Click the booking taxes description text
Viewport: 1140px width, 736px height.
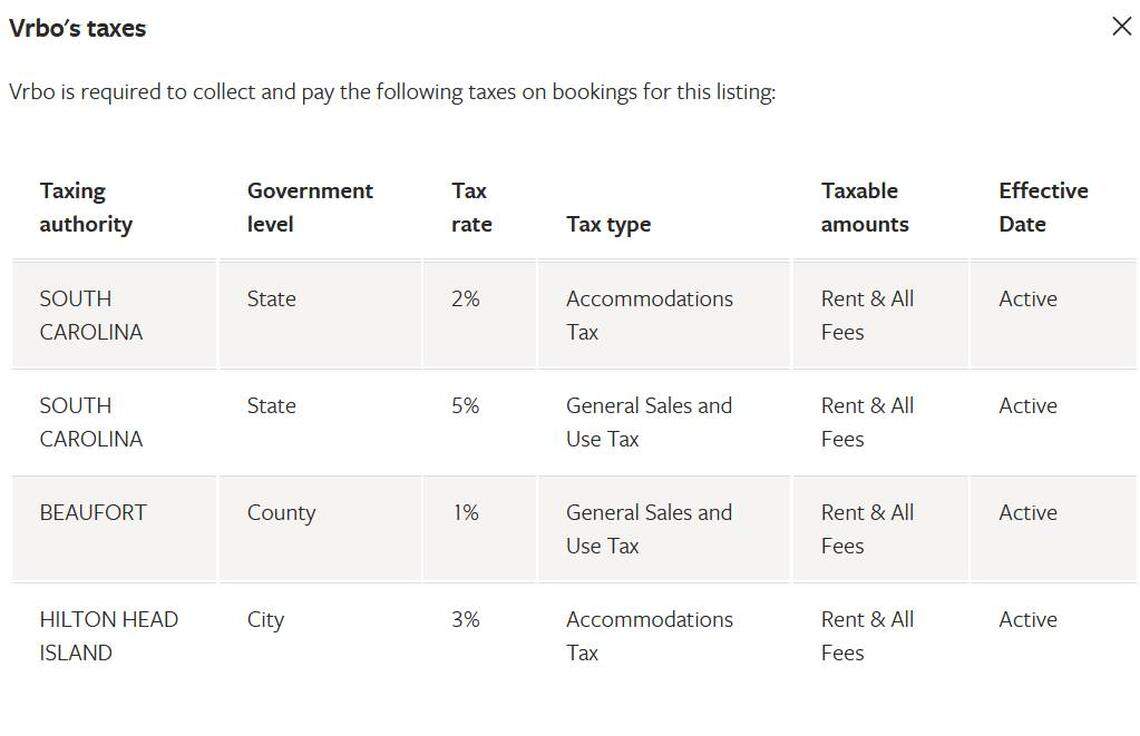394,91
